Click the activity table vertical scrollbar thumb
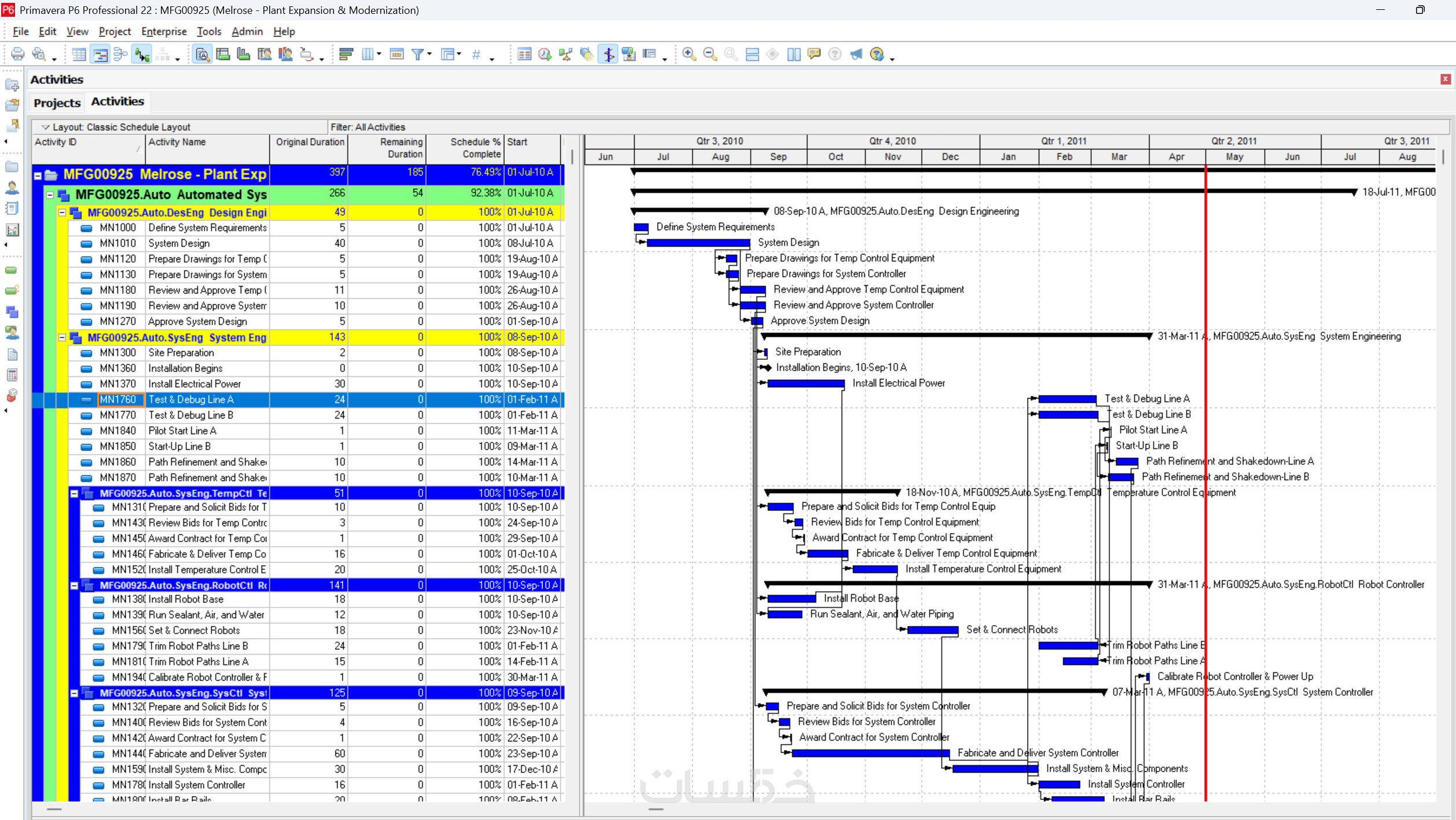This screenshot has width=1456, height=820. [572, 156]
